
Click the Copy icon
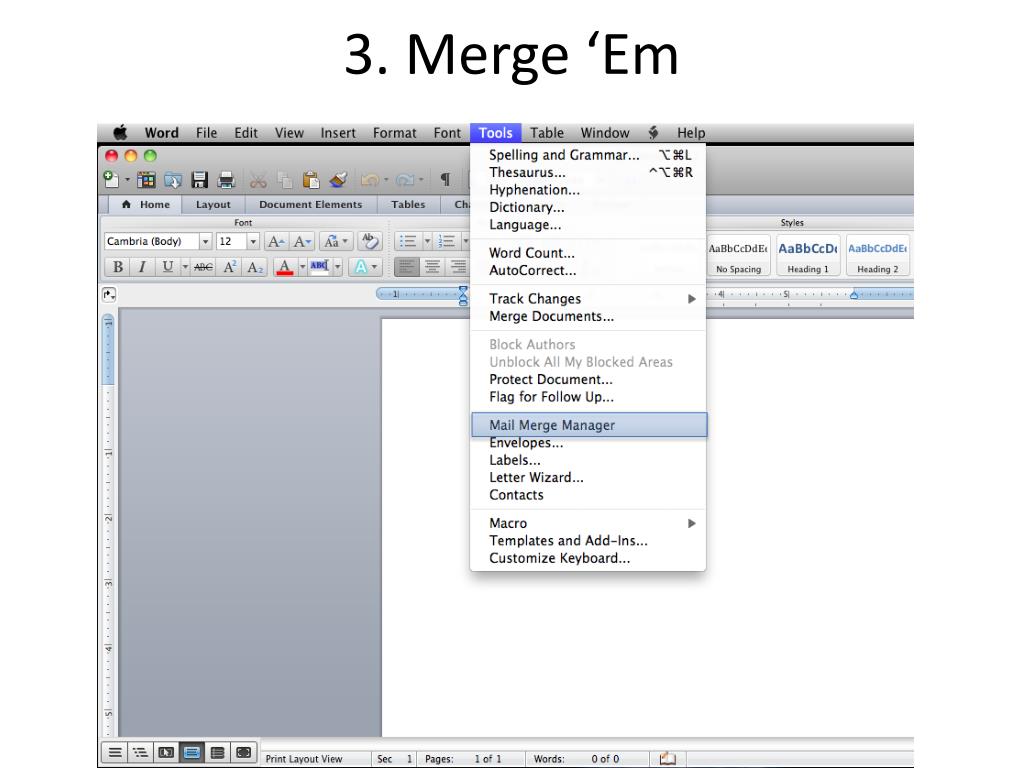click(x=284, y=180)
